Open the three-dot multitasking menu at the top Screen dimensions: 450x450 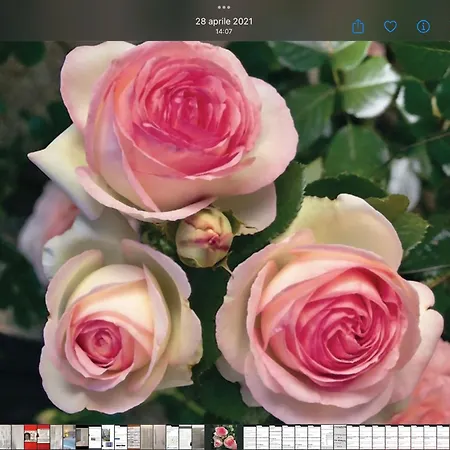click(224, 7)
